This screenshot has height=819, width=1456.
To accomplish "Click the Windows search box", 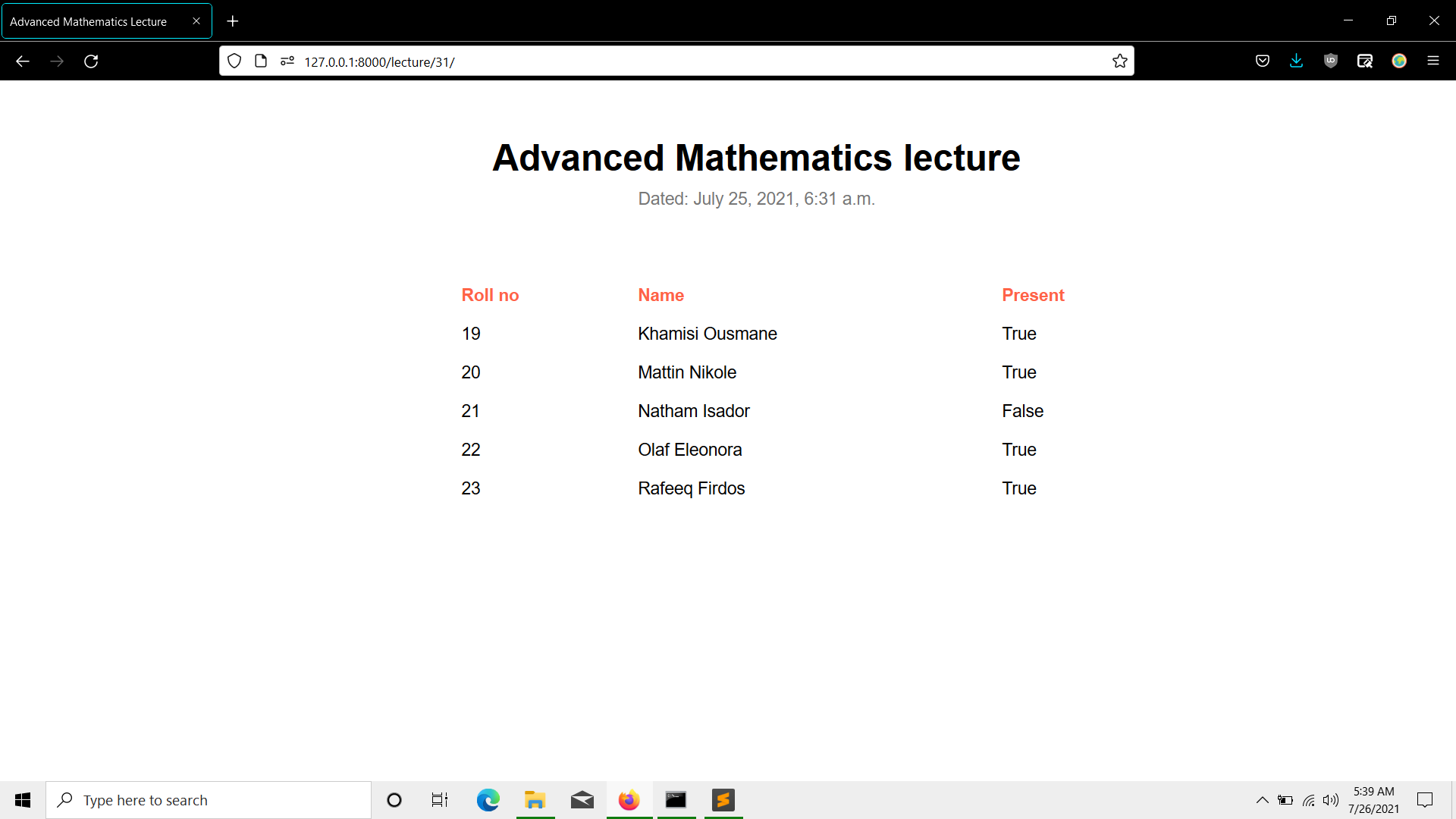I will 209,800.
